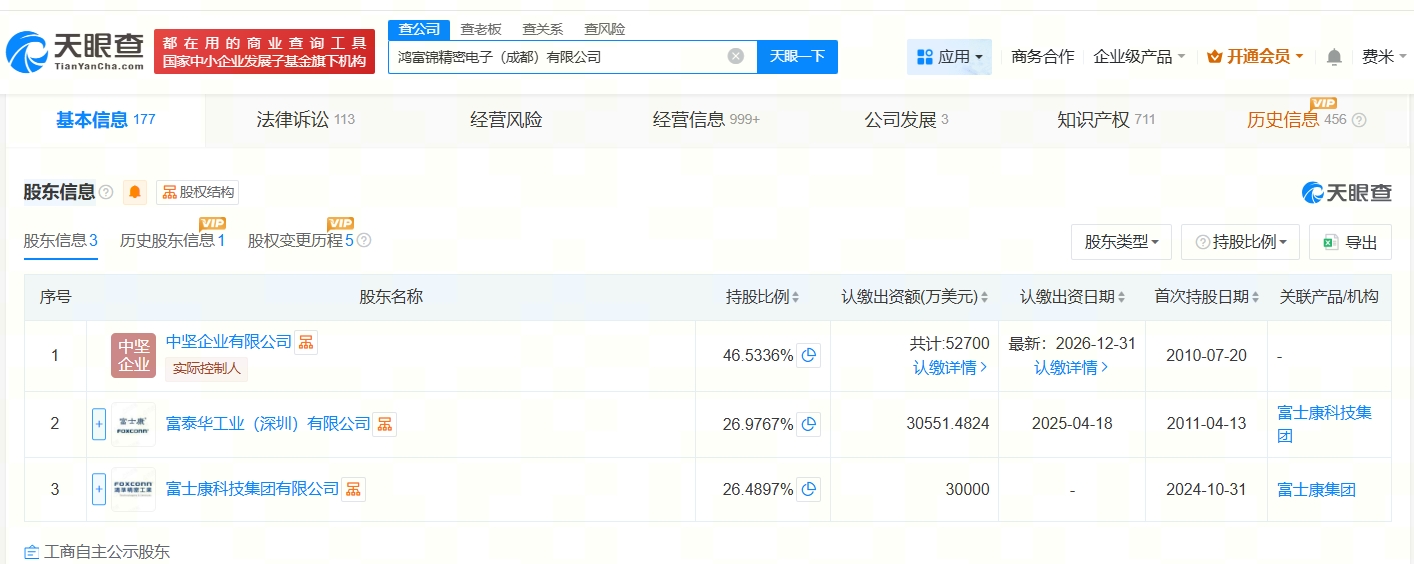Open 认缴详情 under 共计:52700
Screen dimensions: 1414x564
950,367
